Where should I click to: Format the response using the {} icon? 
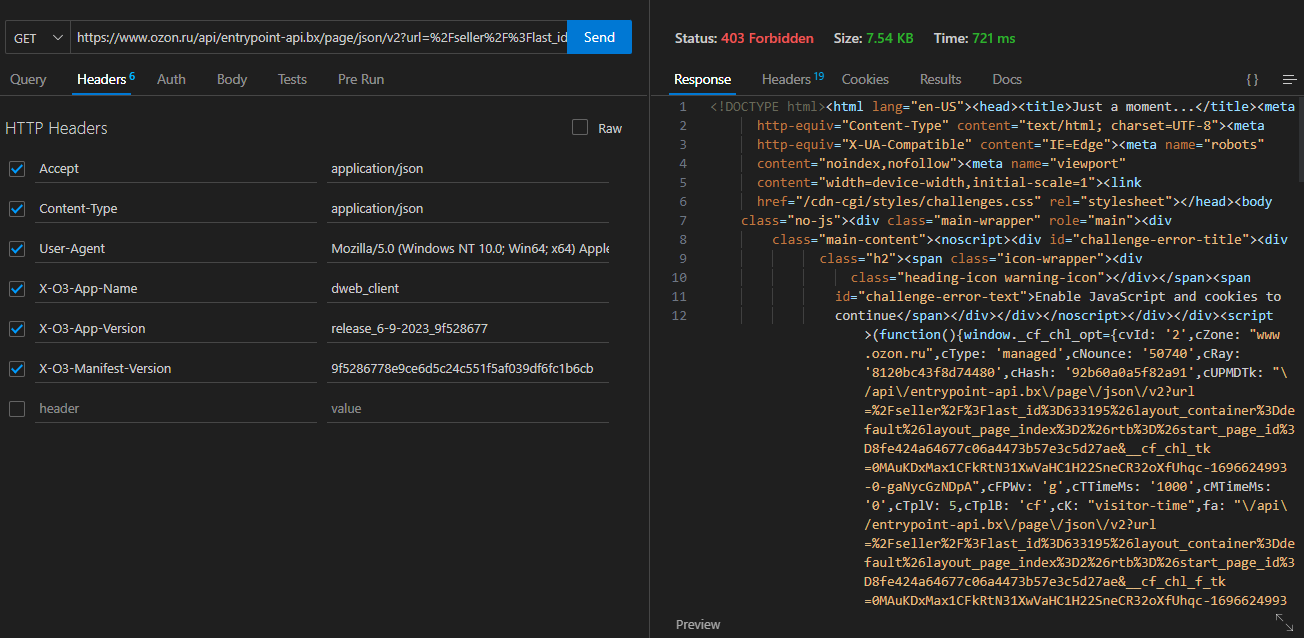point(1252,77)
